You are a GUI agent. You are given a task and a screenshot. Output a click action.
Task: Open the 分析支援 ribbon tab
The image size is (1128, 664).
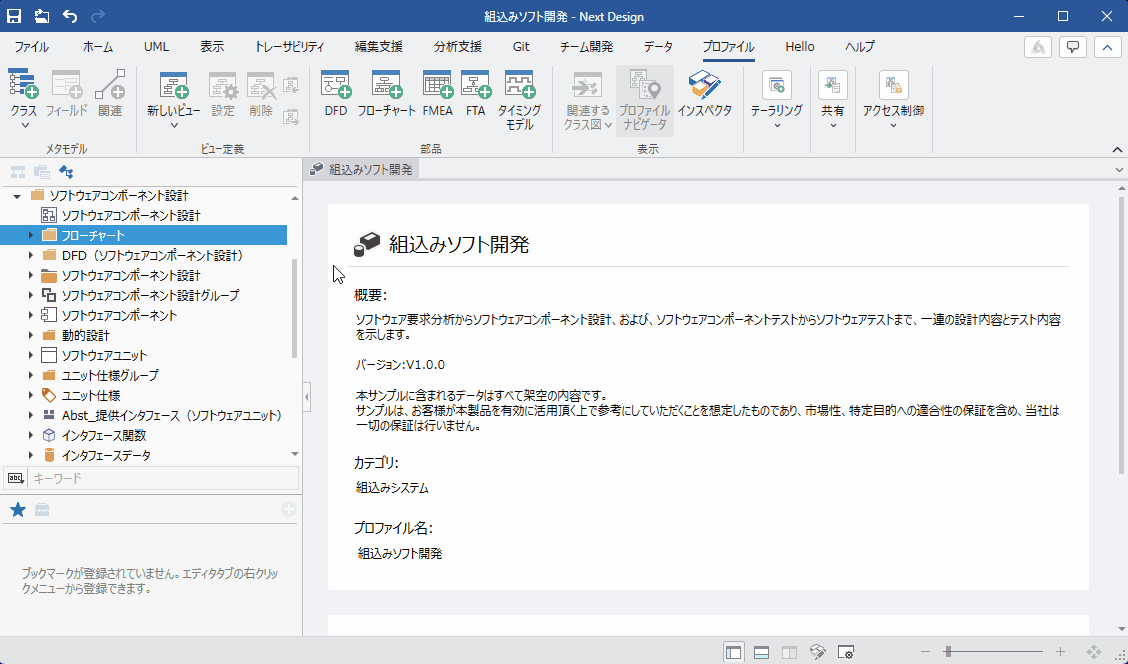(x=458, y=47)
